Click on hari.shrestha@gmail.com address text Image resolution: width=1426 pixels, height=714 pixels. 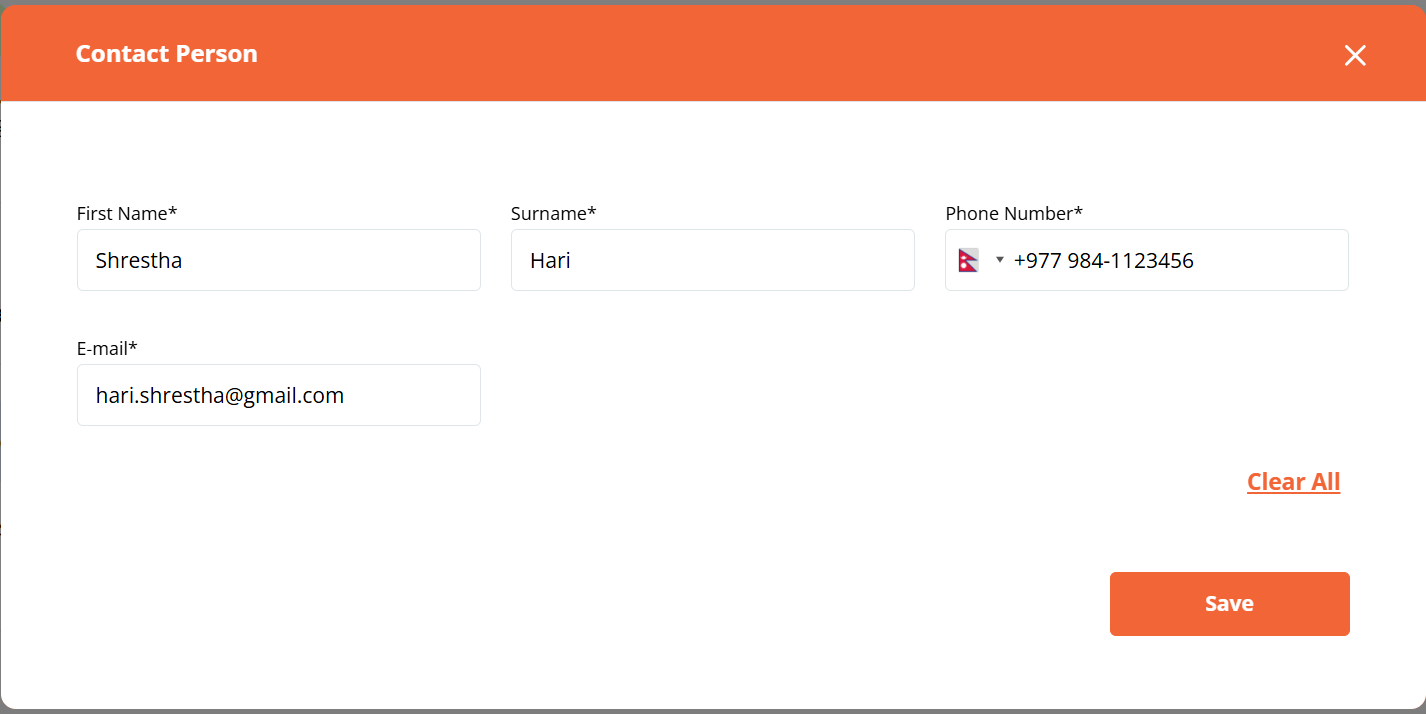click(220, 396)
